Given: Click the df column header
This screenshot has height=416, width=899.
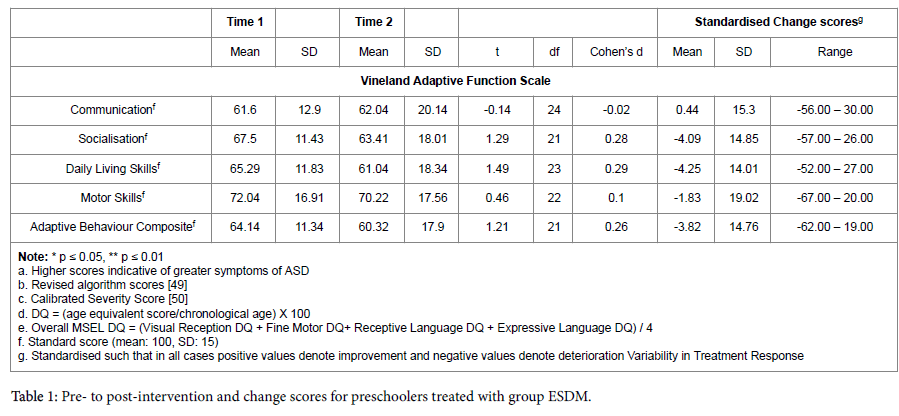Looking at the screenshot, I should 554,51.
